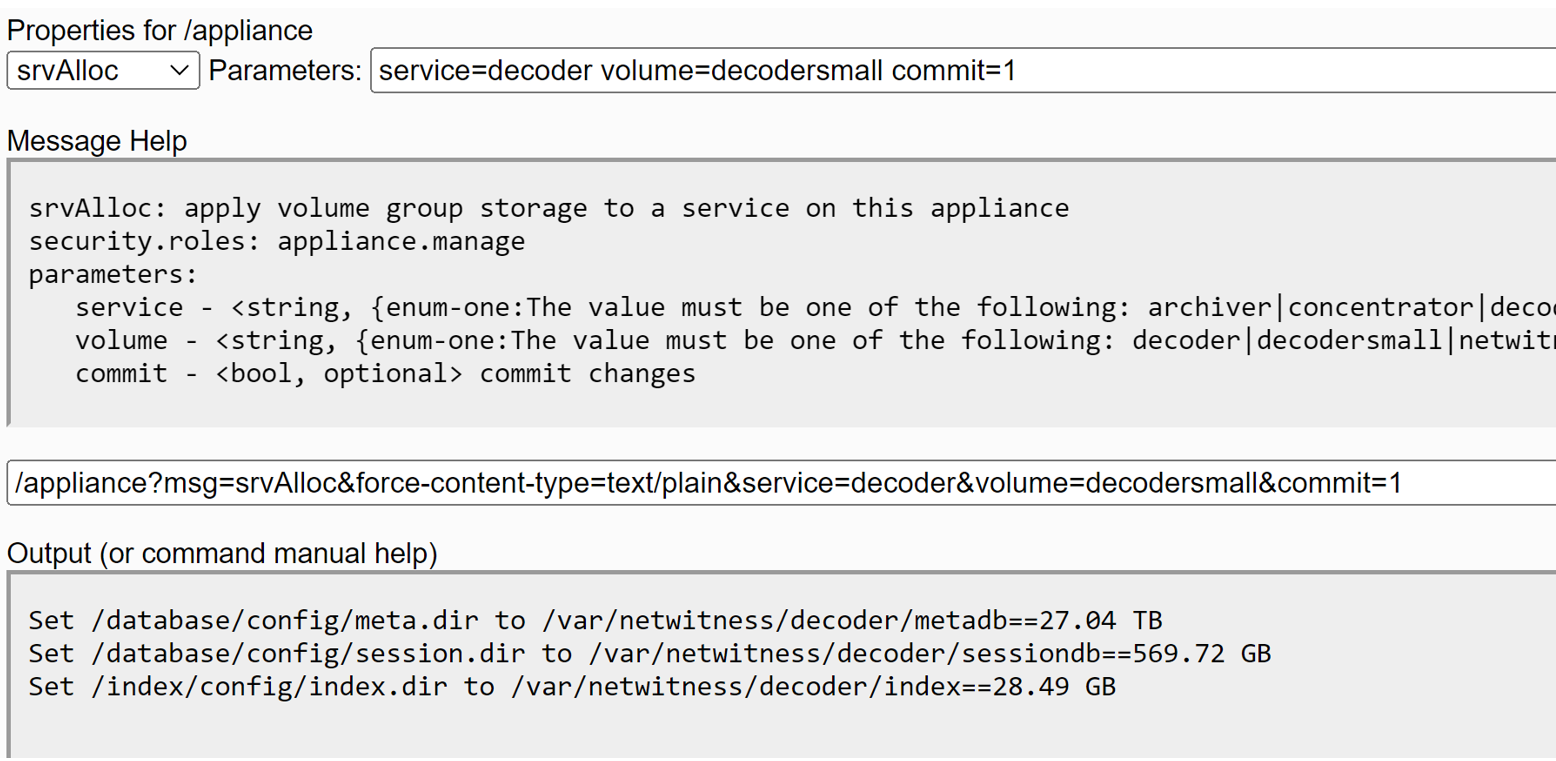The height and width of the screenshot is (761, 1556).
Task: Click the "Properties for /appliance" heading
Action: (x=160, y=31)
